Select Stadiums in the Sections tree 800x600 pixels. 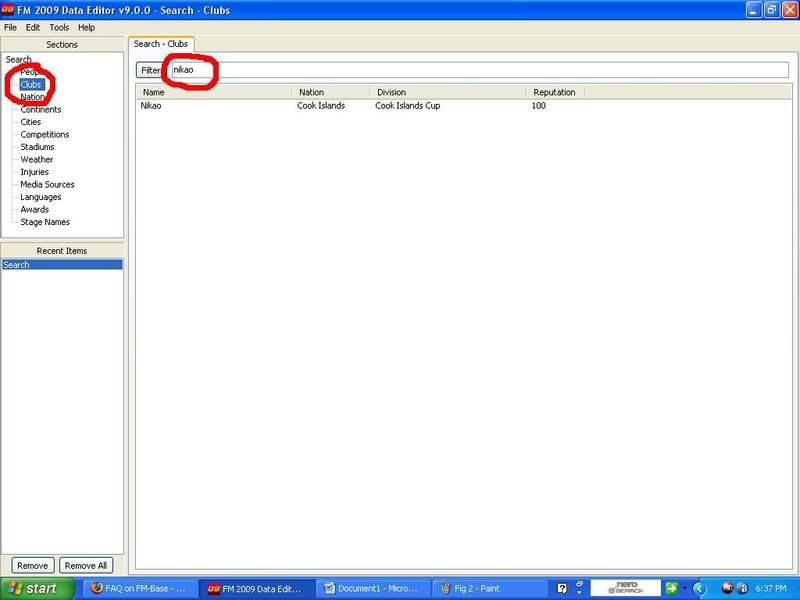(37, 147)
